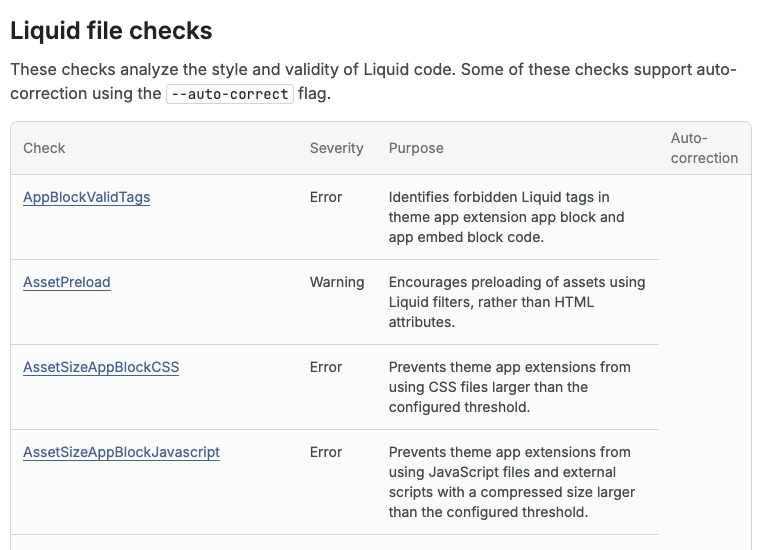The image size is (760, 550).
Task: Click the 'using CSS files larger' description
Action: (510, 387)
